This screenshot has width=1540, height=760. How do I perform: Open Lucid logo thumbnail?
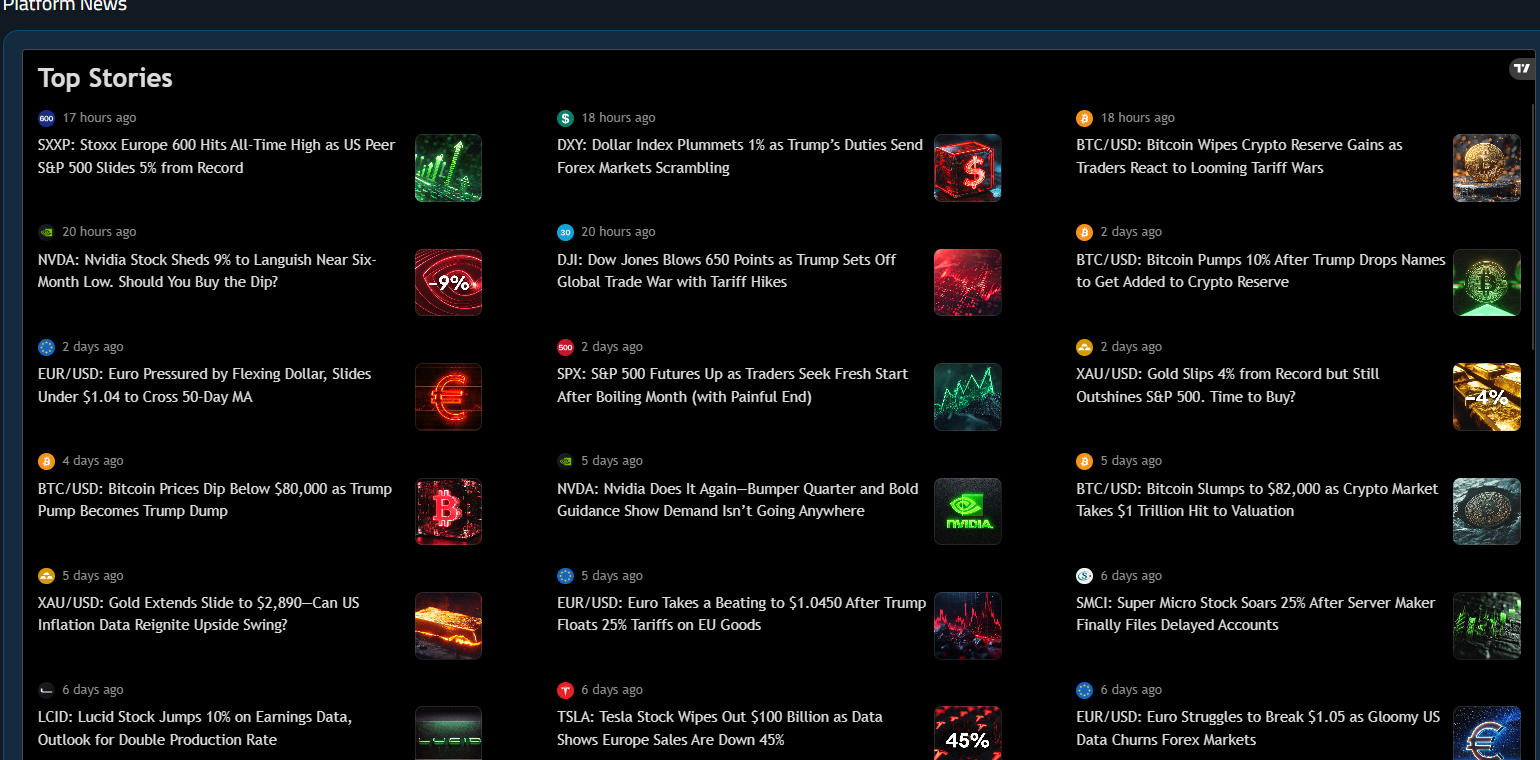[448, 733]
